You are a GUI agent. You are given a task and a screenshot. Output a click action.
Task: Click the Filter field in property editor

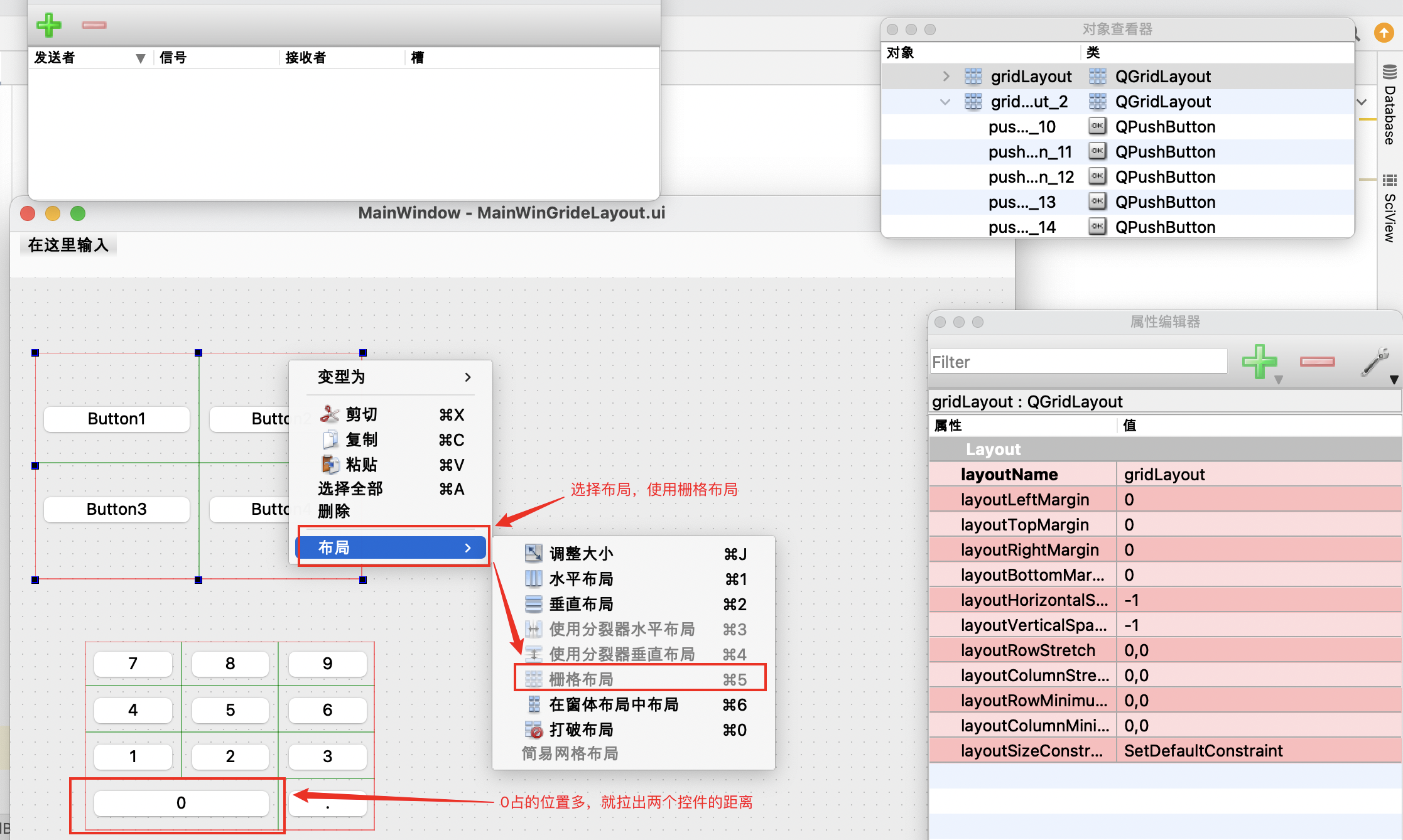(x=1078, y=362)
